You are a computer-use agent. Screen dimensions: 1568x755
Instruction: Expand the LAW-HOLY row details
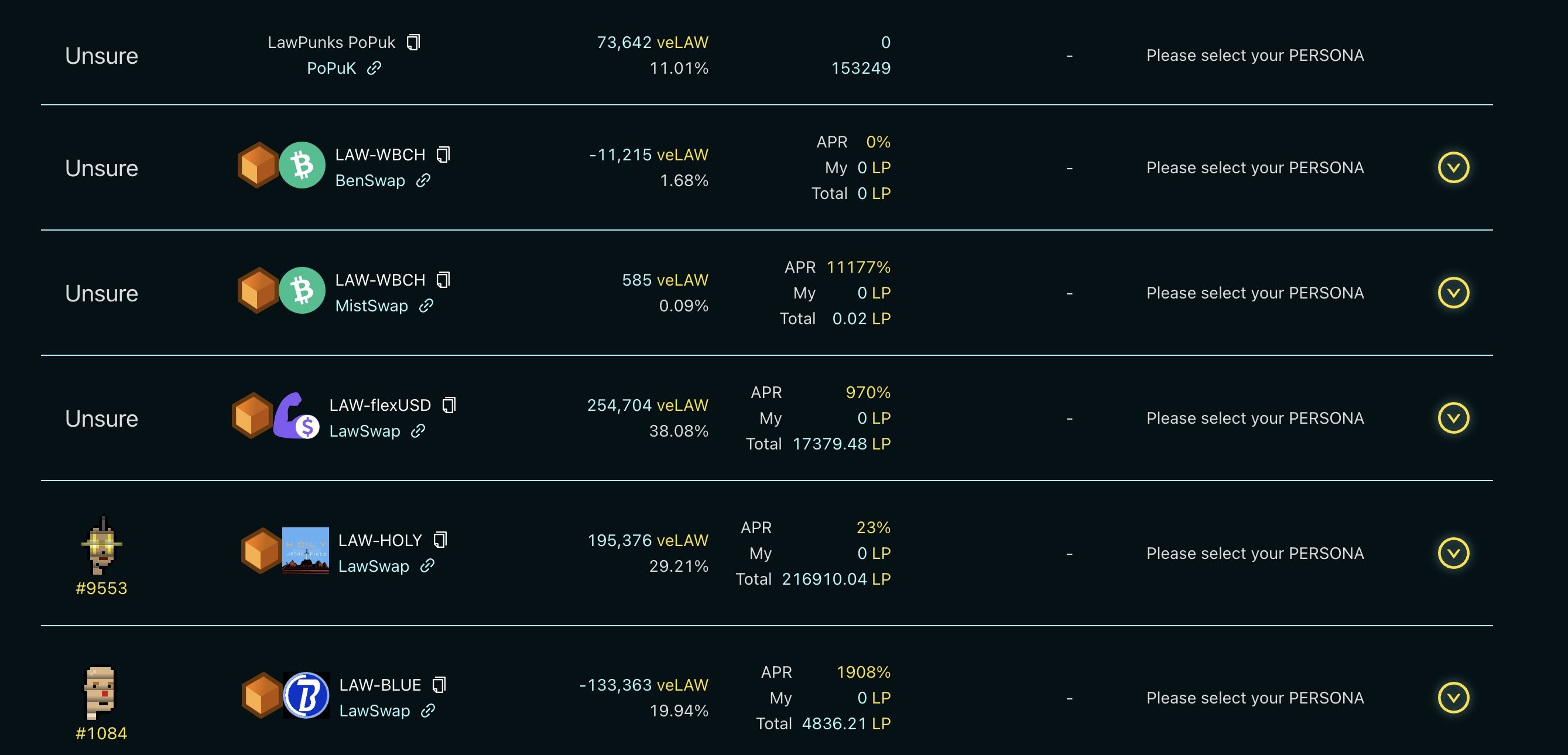click(1453, 553)
